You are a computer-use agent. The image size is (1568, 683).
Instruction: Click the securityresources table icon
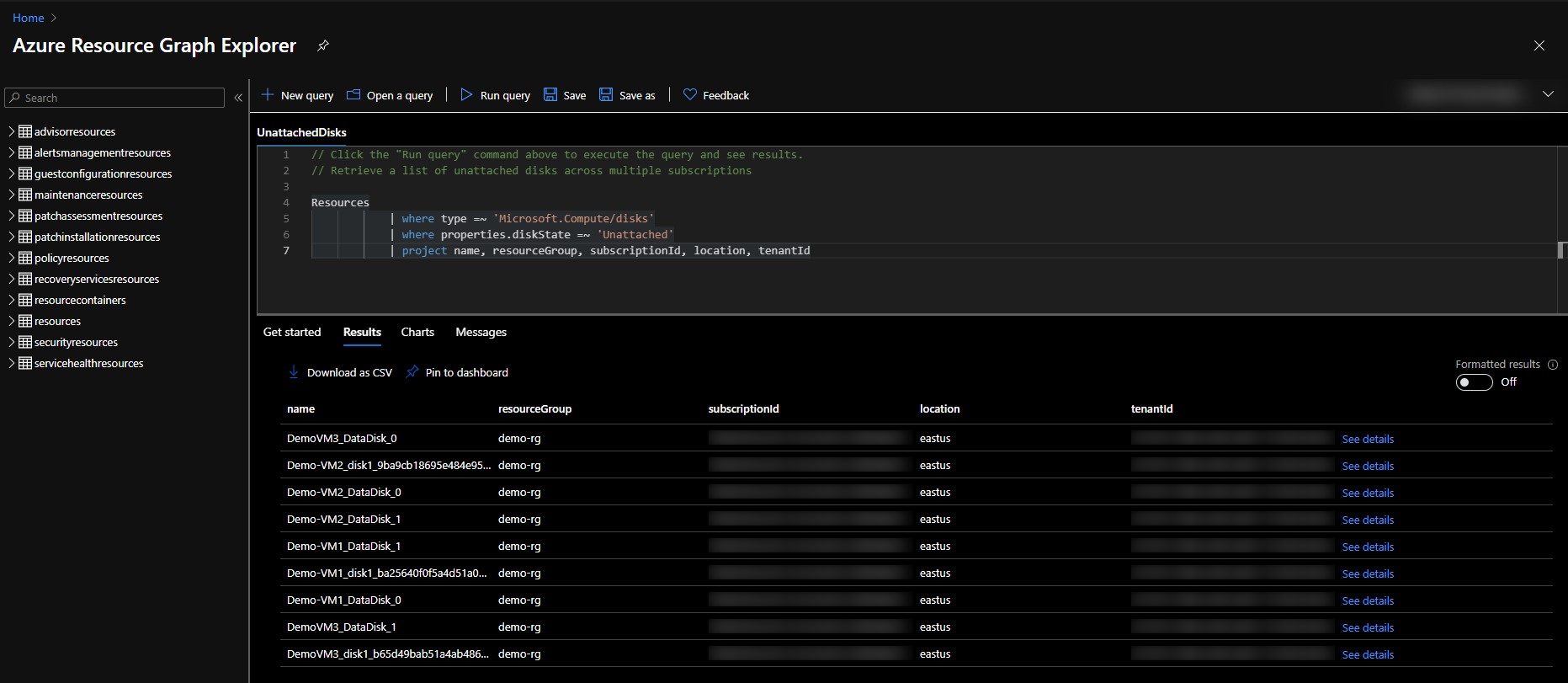[x=25, y=342]
